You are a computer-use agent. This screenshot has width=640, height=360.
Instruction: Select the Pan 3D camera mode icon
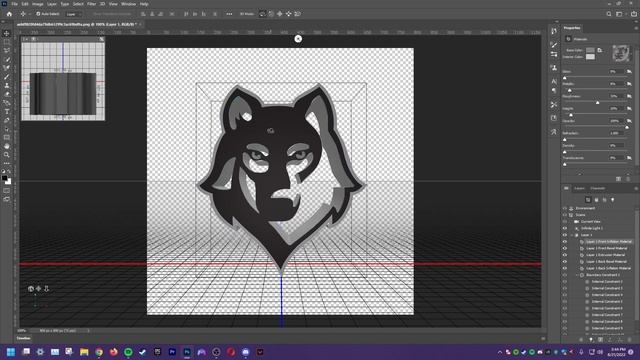coord(280,14)
